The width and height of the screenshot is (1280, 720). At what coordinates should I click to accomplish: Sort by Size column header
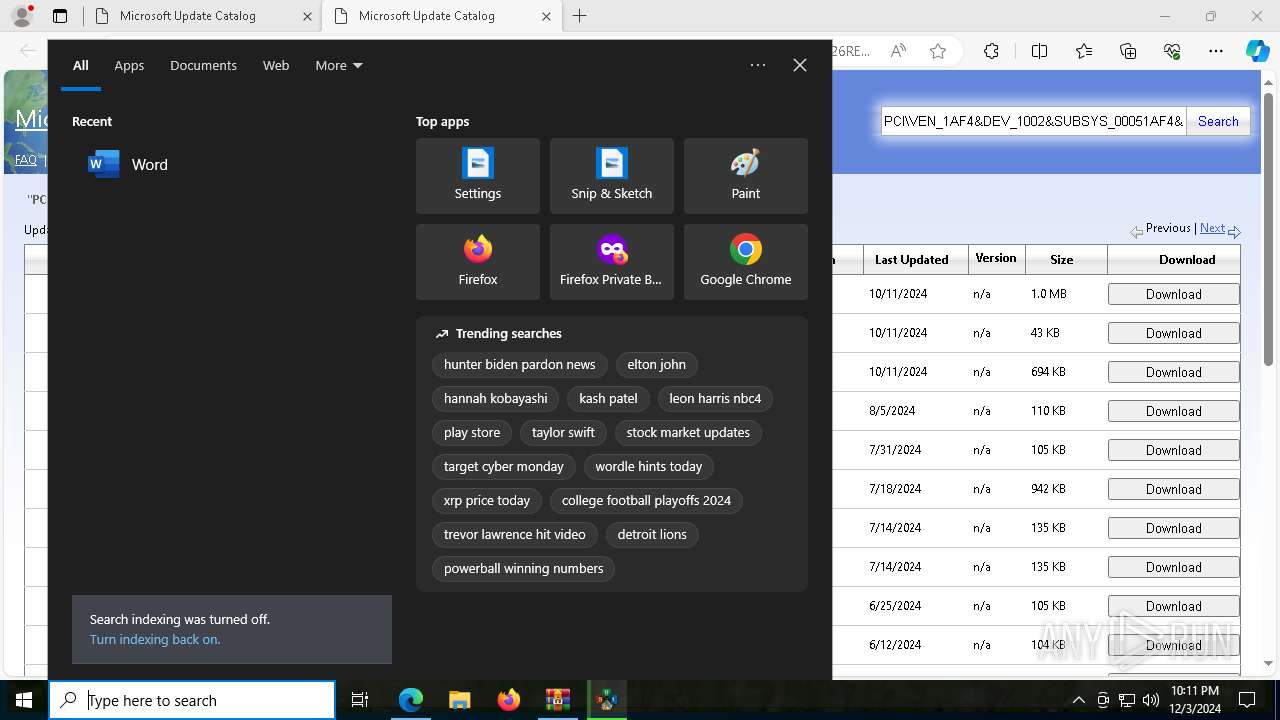[1062, 259]
